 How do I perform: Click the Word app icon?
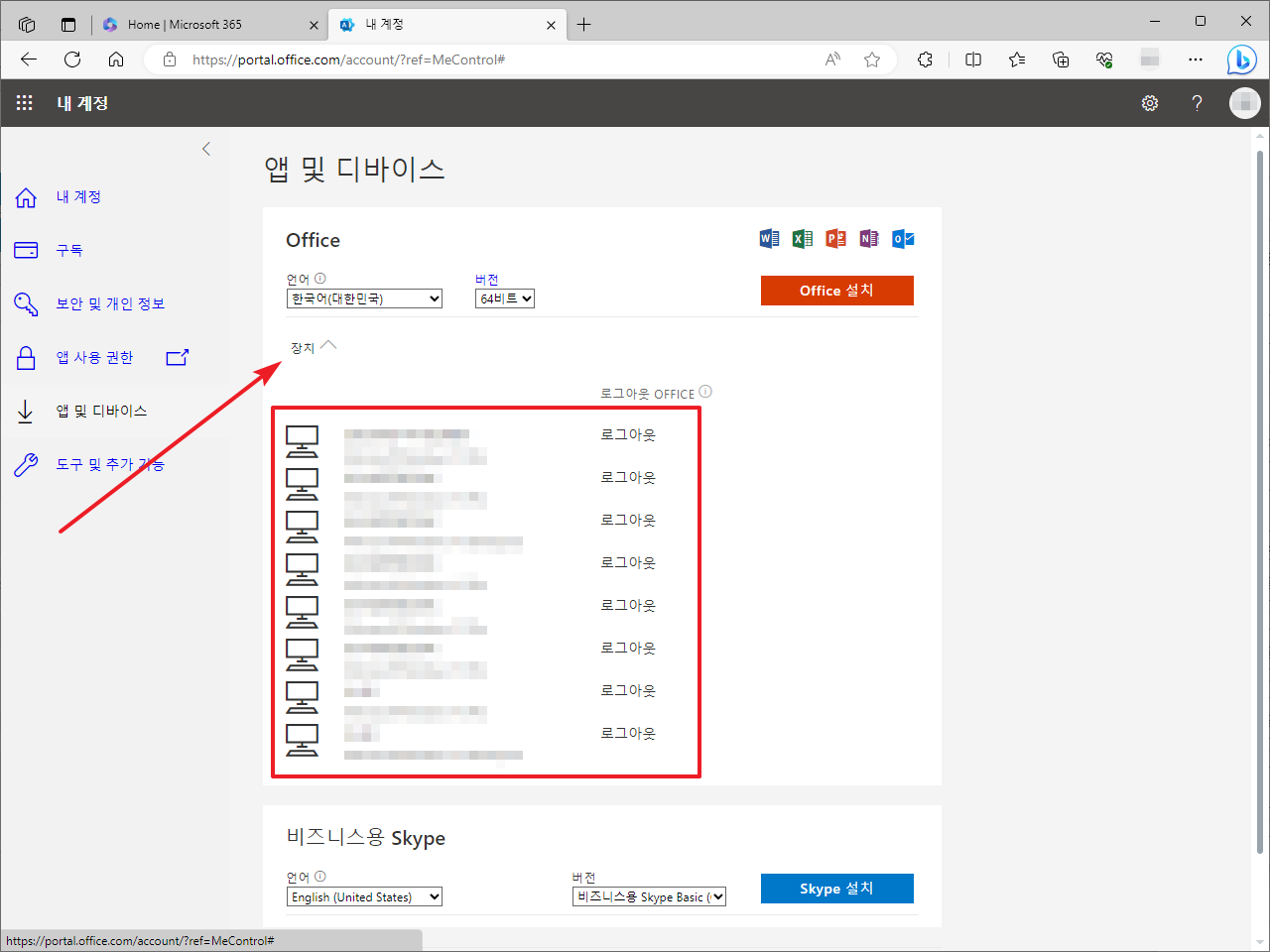(x=769, y=238)
